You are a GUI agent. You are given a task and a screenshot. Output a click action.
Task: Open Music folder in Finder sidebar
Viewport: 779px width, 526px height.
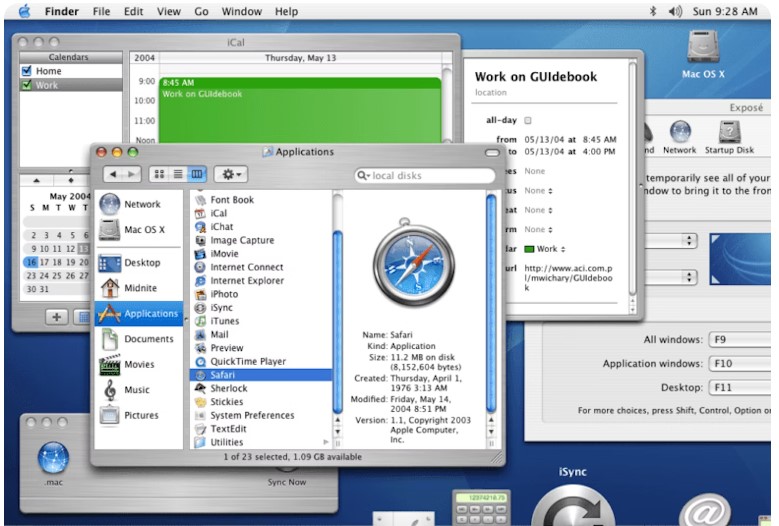(x=138, y=389)
